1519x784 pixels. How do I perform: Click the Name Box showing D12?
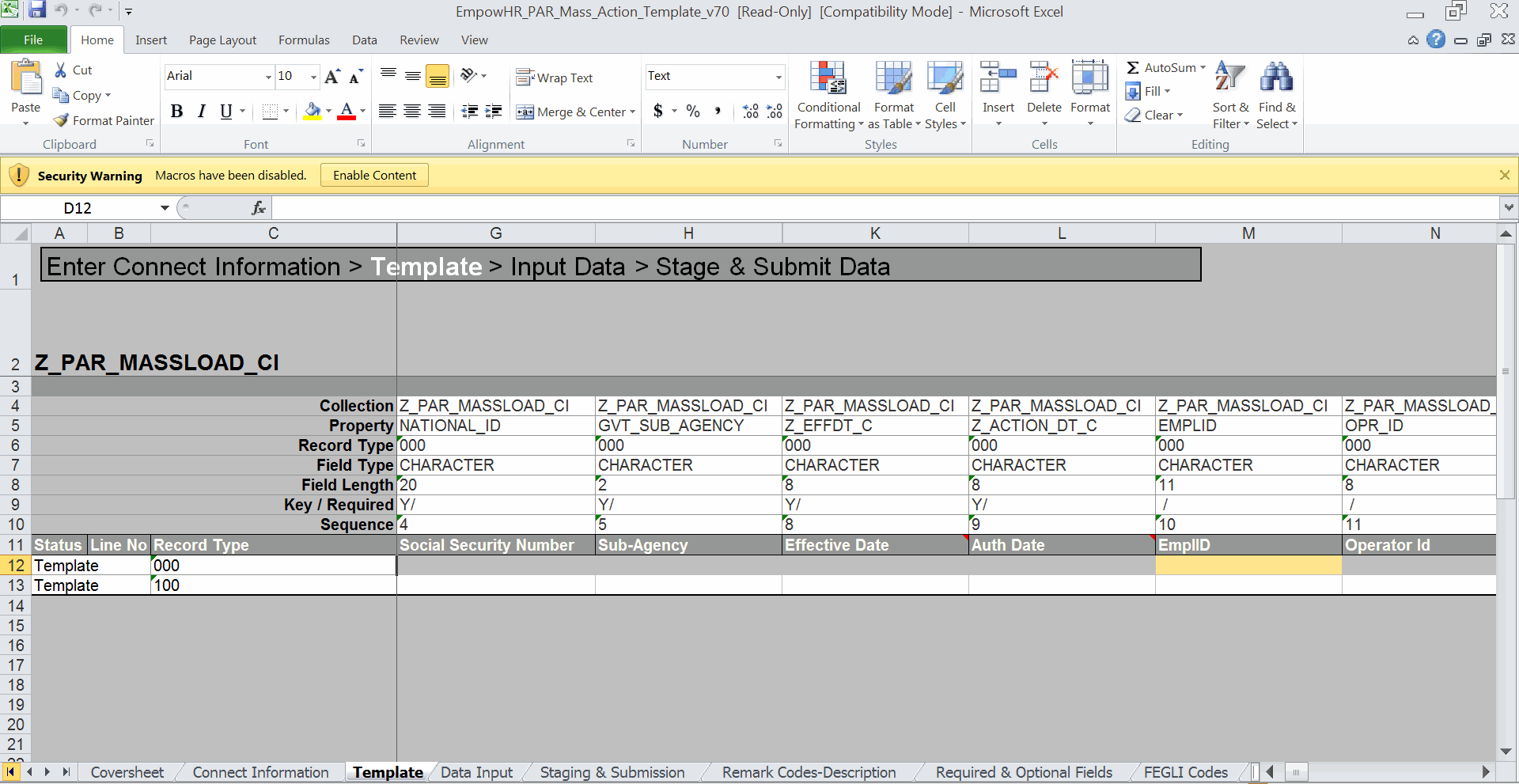(x=78, y=208)
